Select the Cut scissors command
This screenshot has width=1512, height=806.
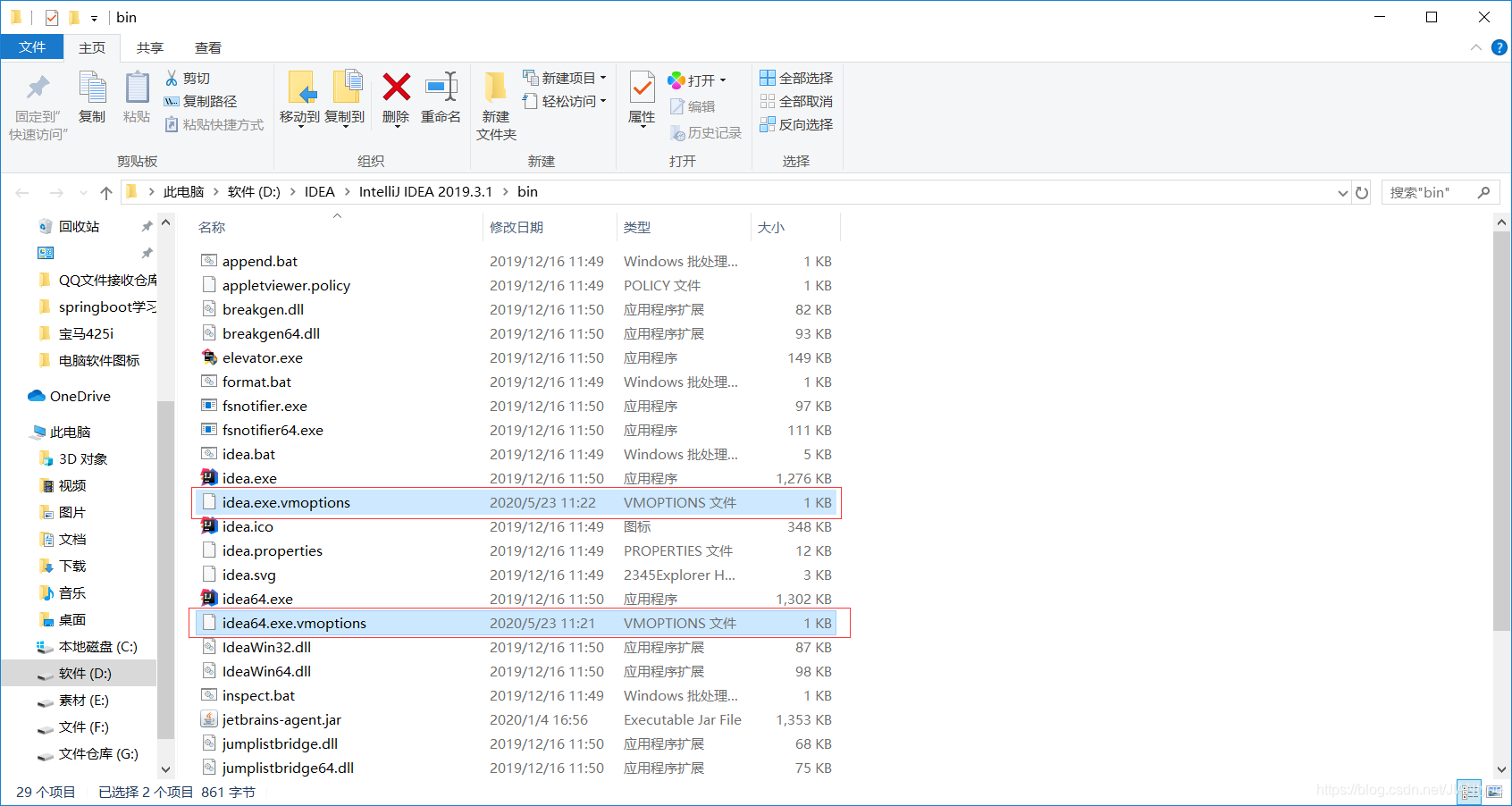[x=188, y=79]
